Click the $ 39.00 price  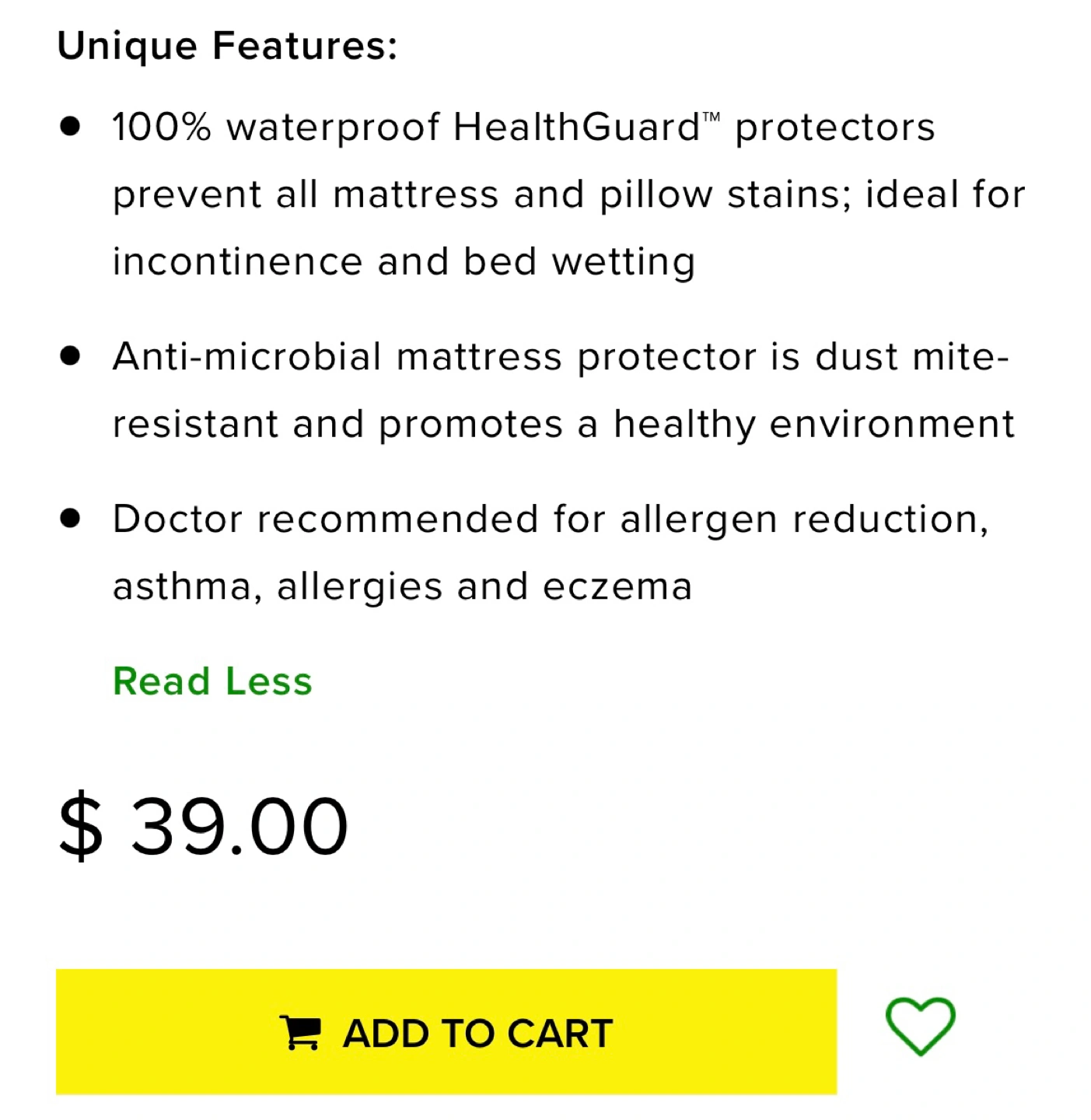coord(204,826)
